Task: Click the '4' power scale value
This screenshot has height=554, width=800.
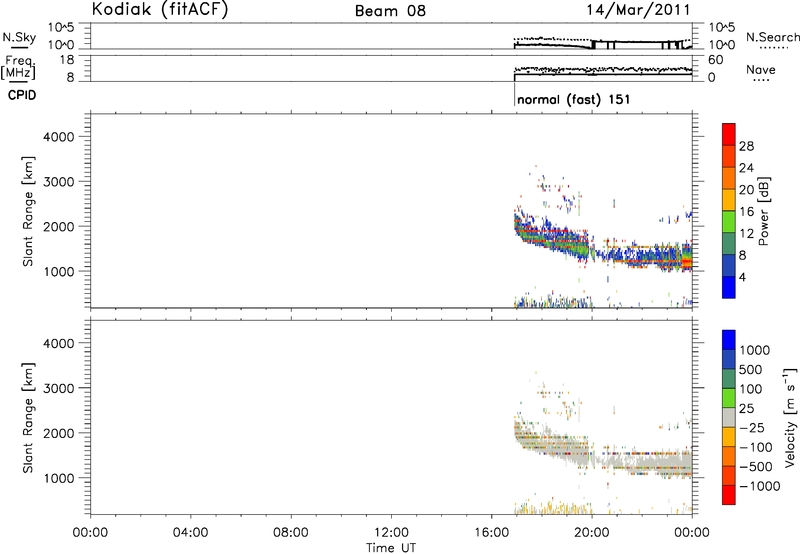Action: (742, 277)
